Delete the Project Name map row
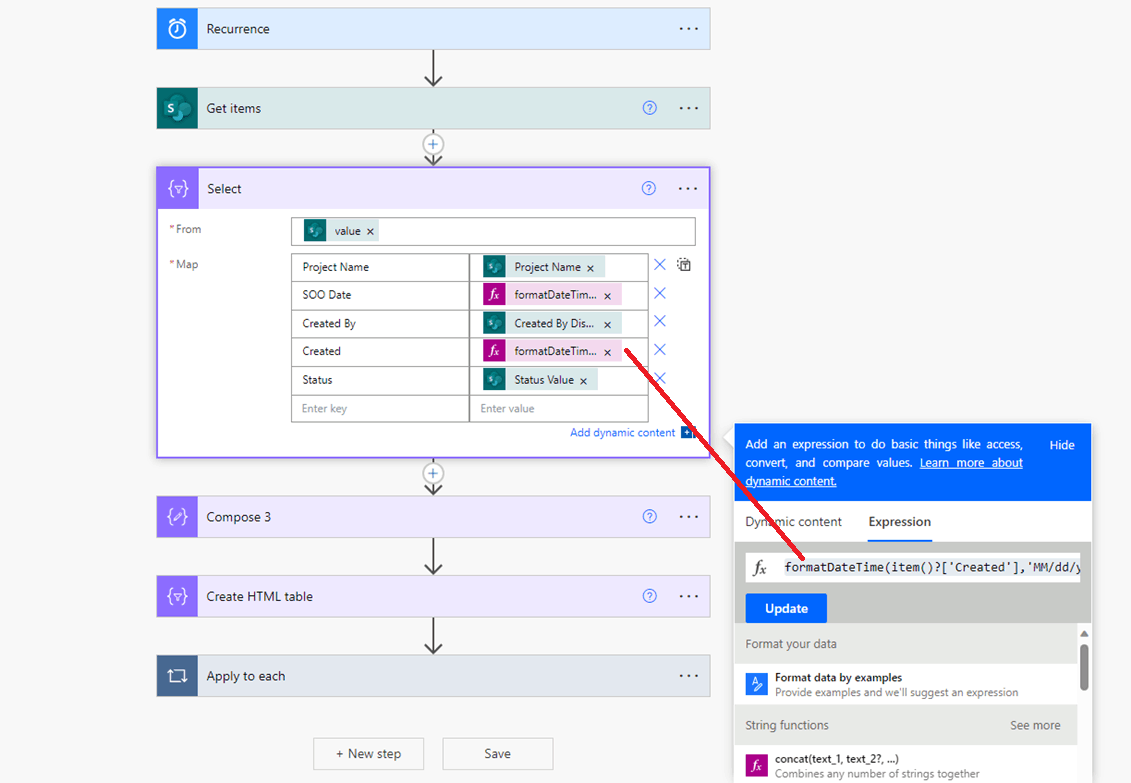Viewport: 1131px width, 783px height. click(659, 265)
